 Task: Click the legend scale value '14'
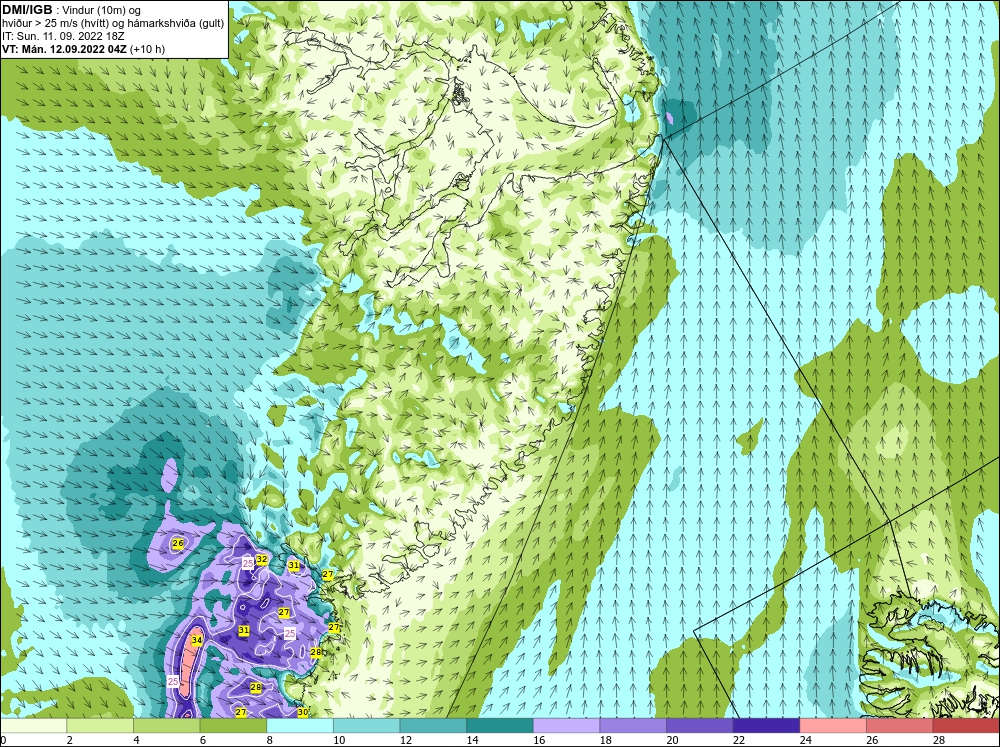(472, 740)
